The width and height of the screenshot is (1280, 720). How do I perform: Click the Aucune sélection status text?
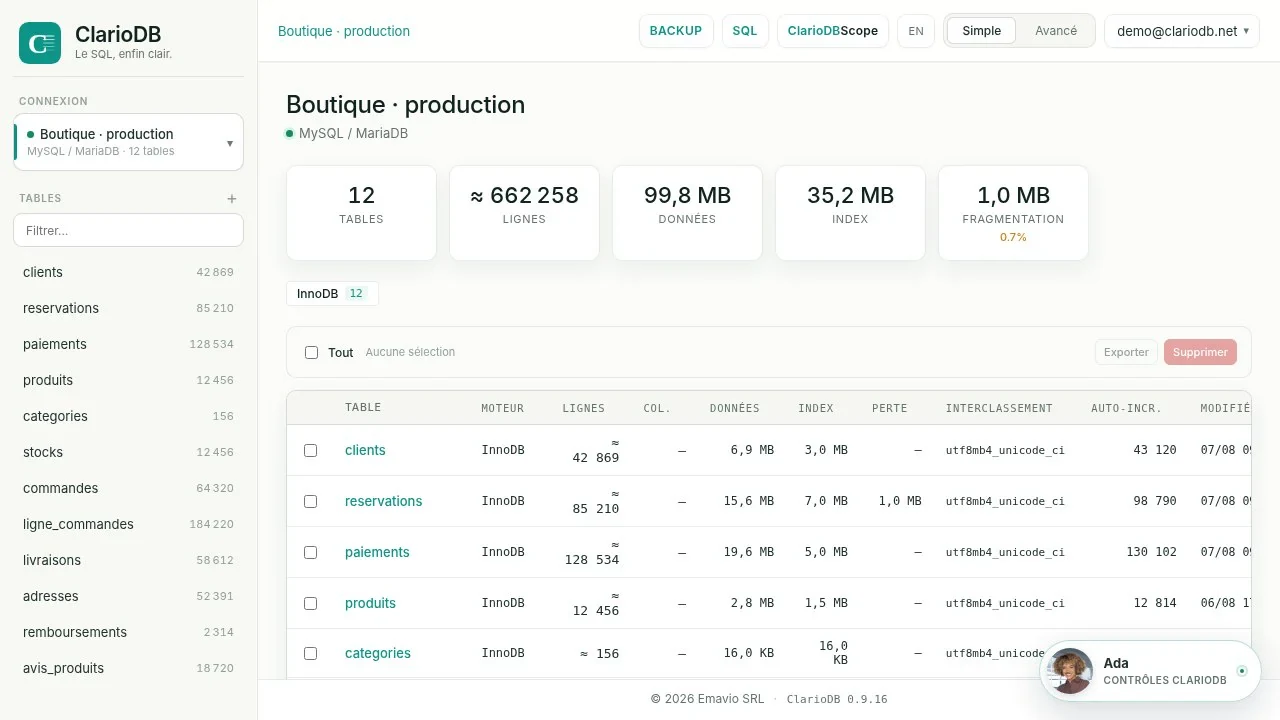(410, 352)
